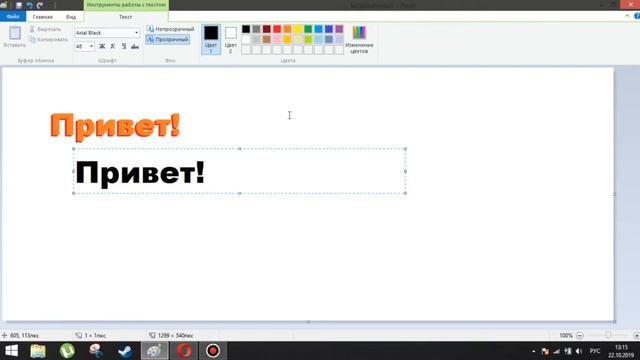
Task: Click inside the black Привет! text box
Action: 239,171
